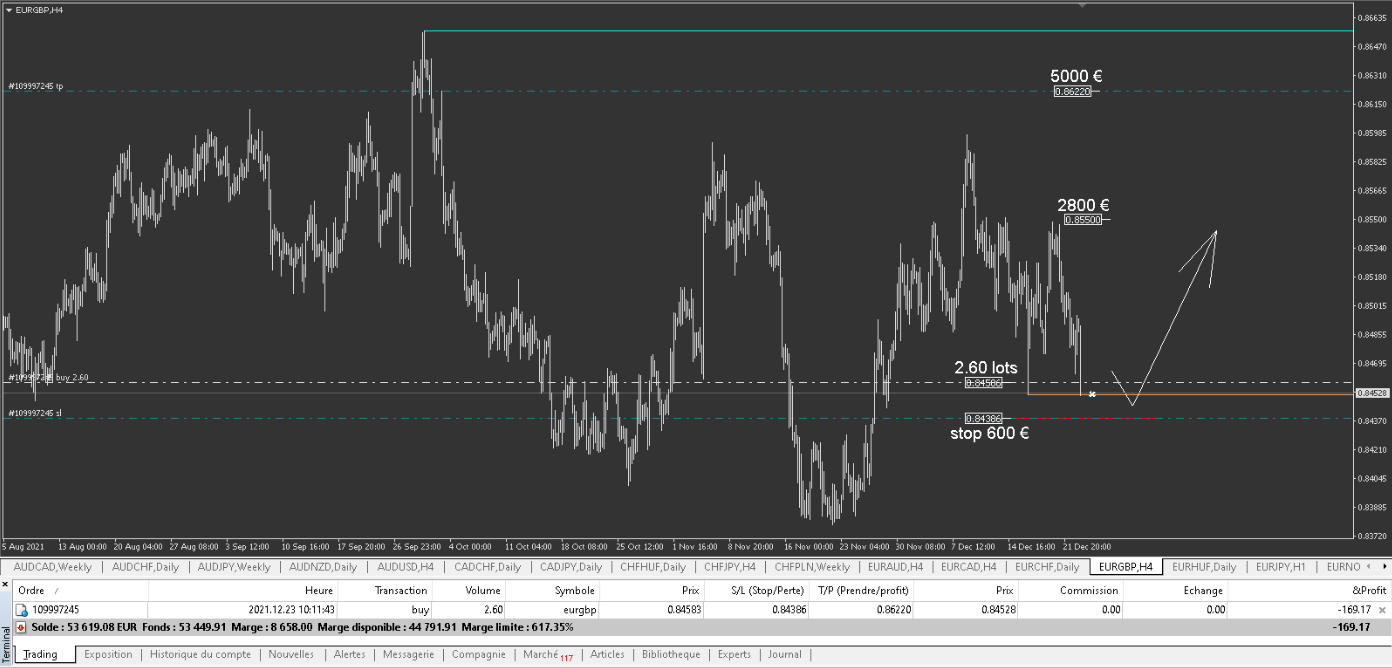Open the Exposition terminal tab
This screenshot has width=1392, height=668.
pyautogui.click(x=108, y=655)
